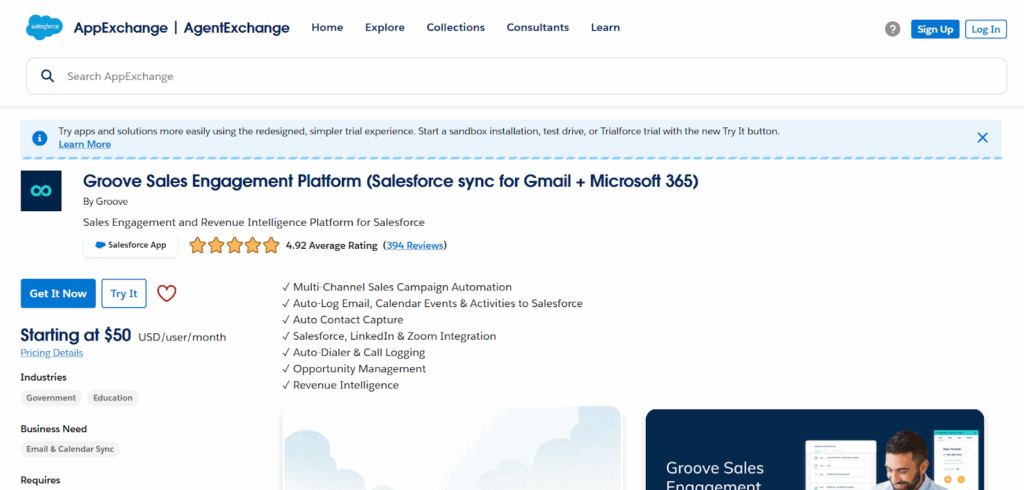Add app to favorites with heart icon
The width and height of the screenshot is (1024, 490).
(x=167, y=293)
